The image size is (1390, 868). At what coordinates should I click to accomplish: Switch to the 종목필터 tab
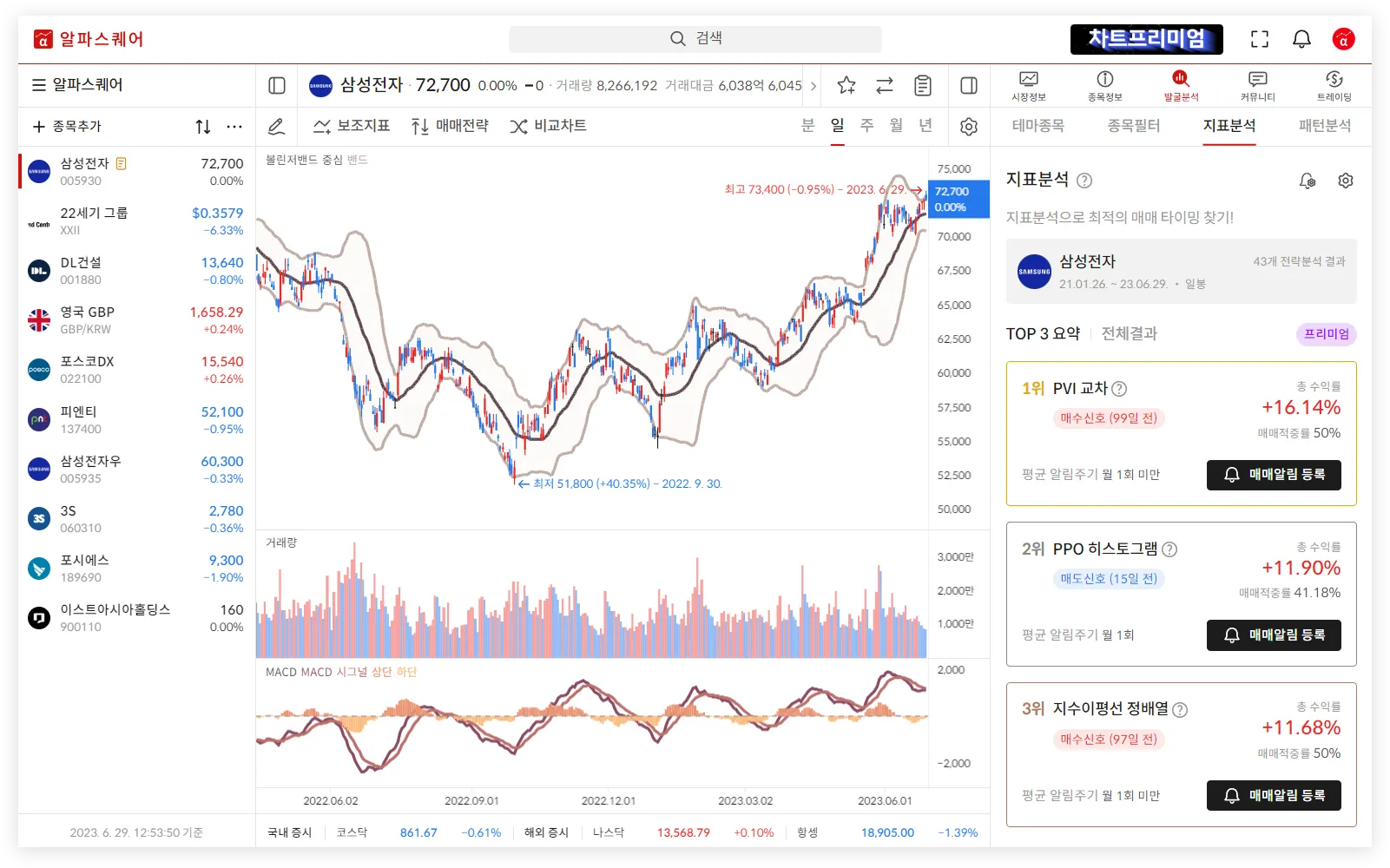pyautogui.click(x=1134, y=126)
